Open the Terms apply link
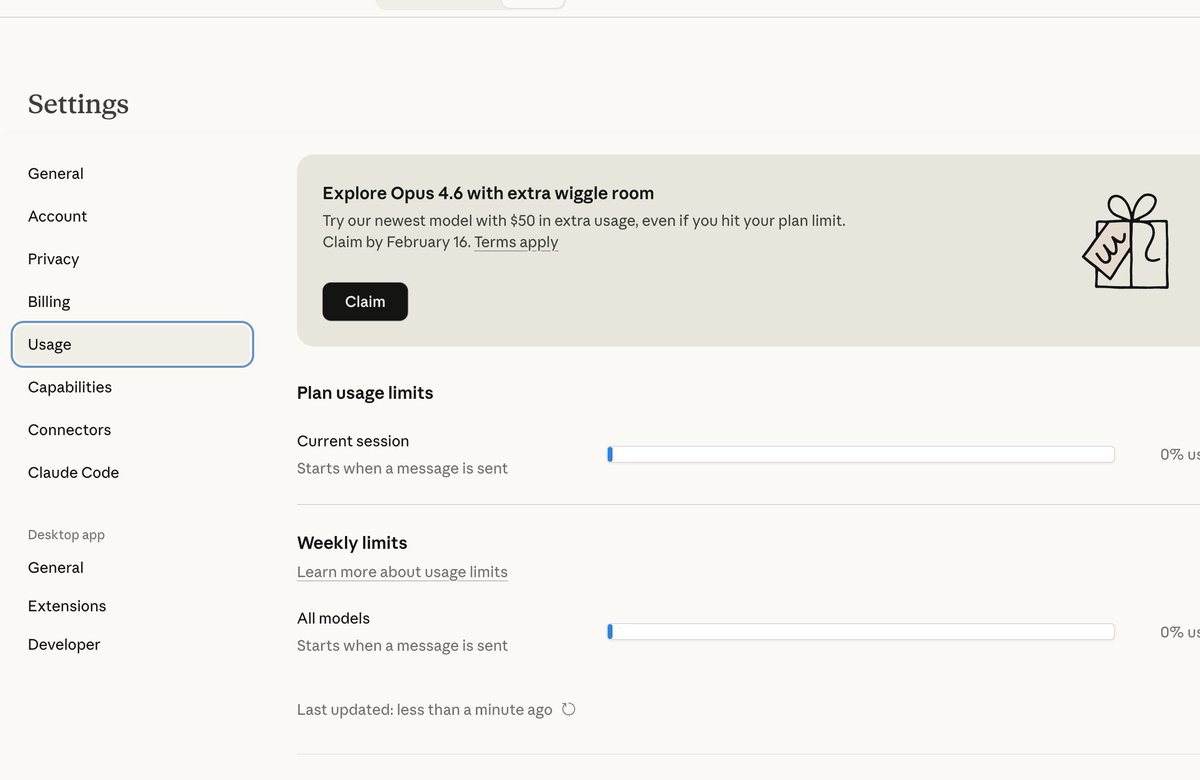Screen dimensions: 1200x780 pyautogui.click(x=516, y=242)
